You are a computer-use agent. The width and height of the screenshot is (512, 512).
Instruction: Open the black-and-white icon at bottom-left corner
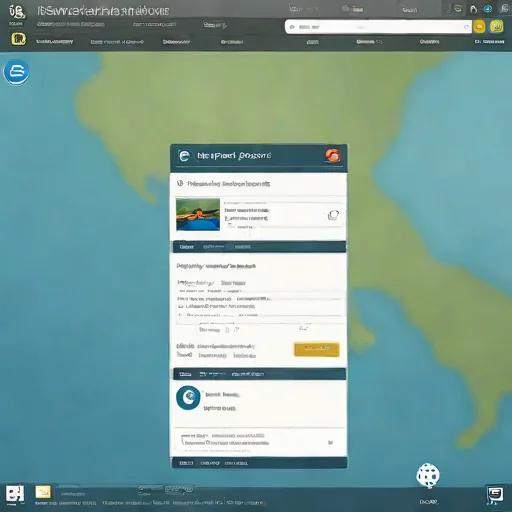[x=15, y=494]
